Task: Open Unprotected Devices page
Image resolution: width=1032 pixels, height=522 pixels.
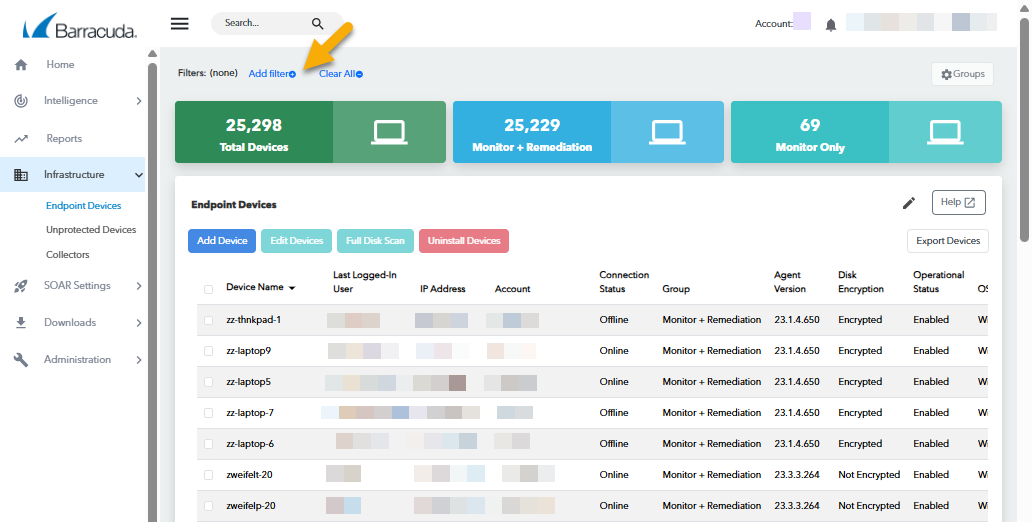Action: pos(91,230)
